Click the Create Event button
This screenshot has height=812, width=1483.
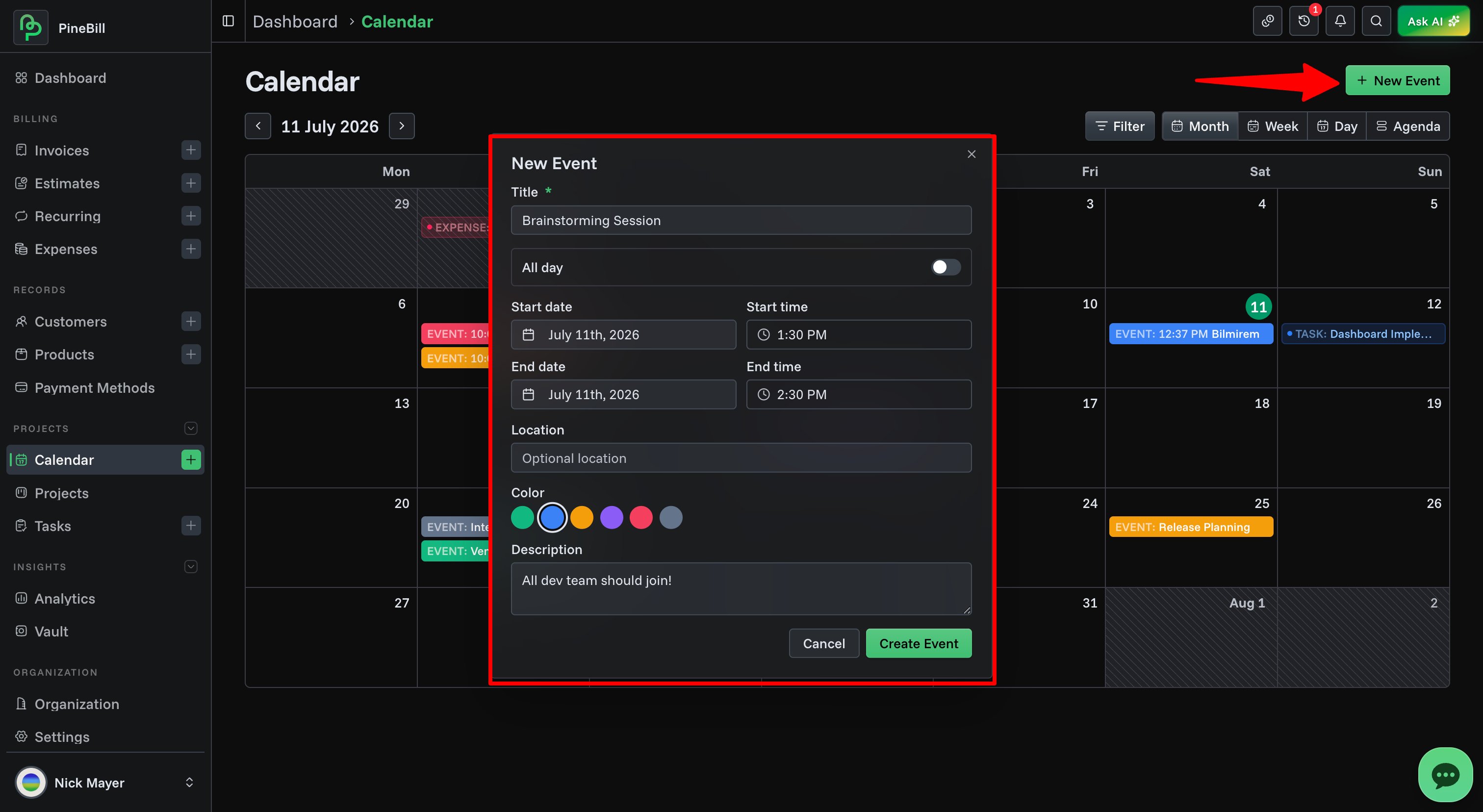[x=918, y=643]
